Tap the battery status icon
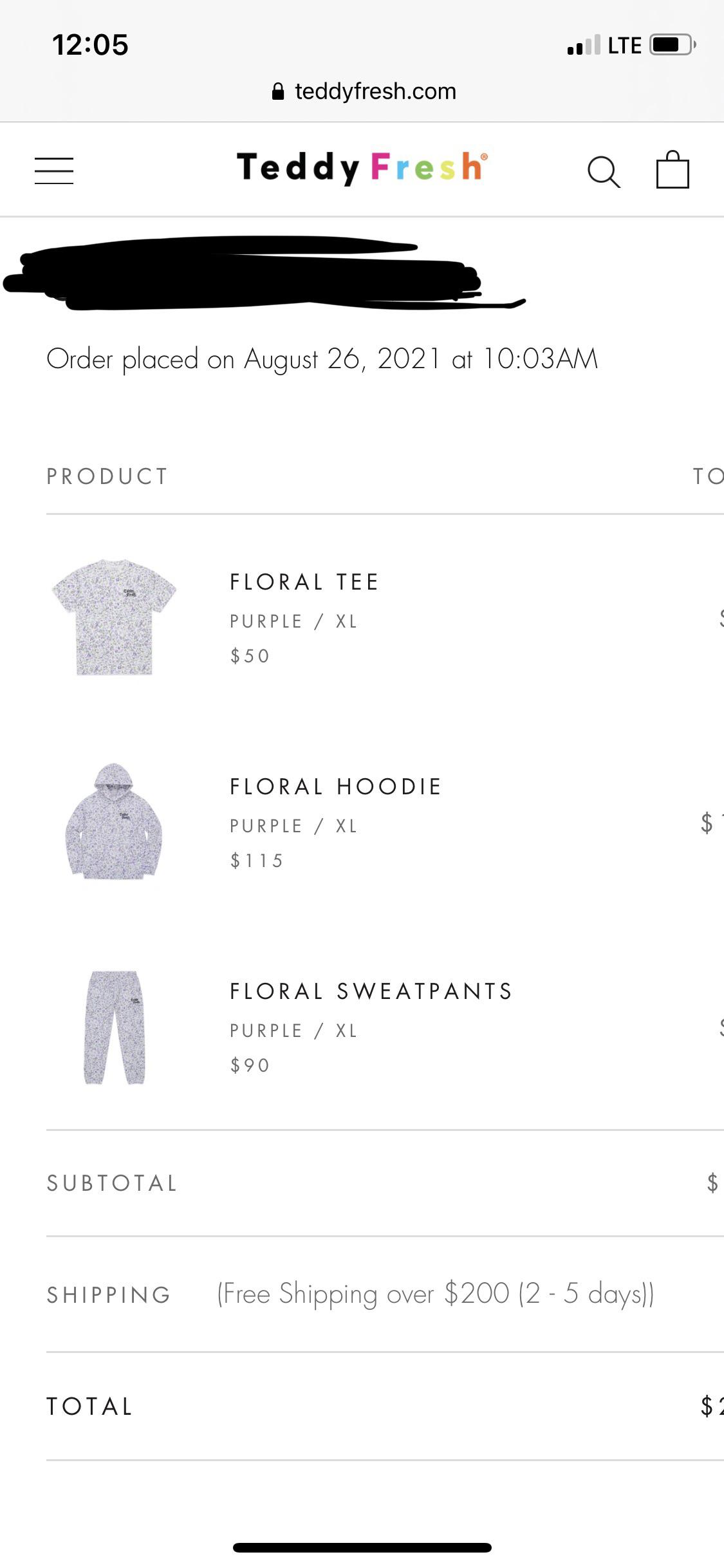 point(672,45)
